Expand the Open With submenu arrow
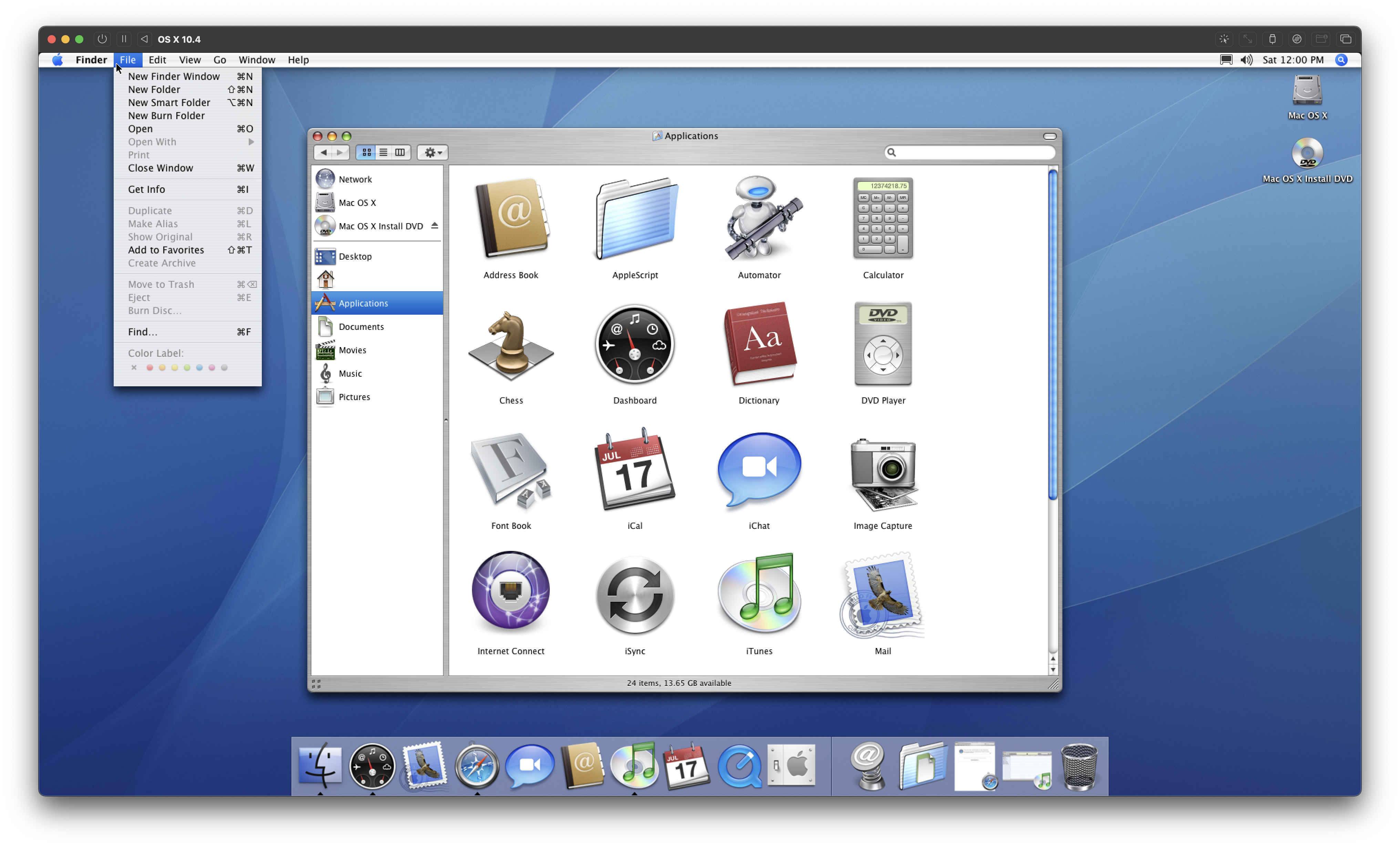Viewport: 1400px width, 847px height. click(251, 142)
